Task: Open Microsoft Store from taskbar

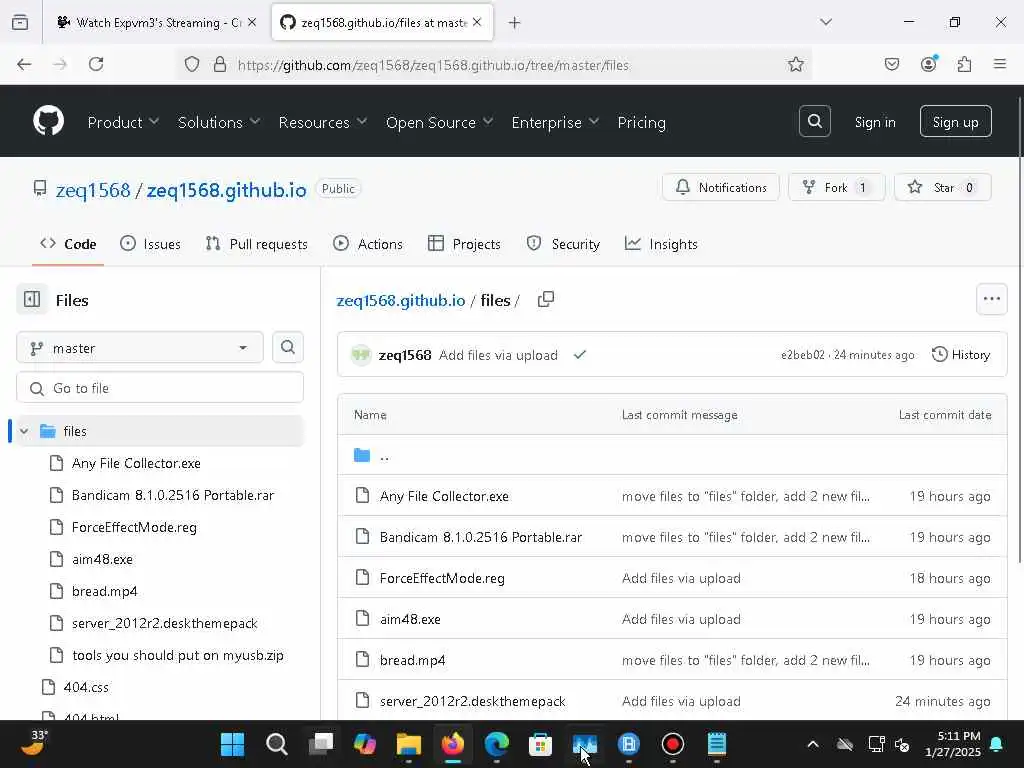Action: point(541,744)
